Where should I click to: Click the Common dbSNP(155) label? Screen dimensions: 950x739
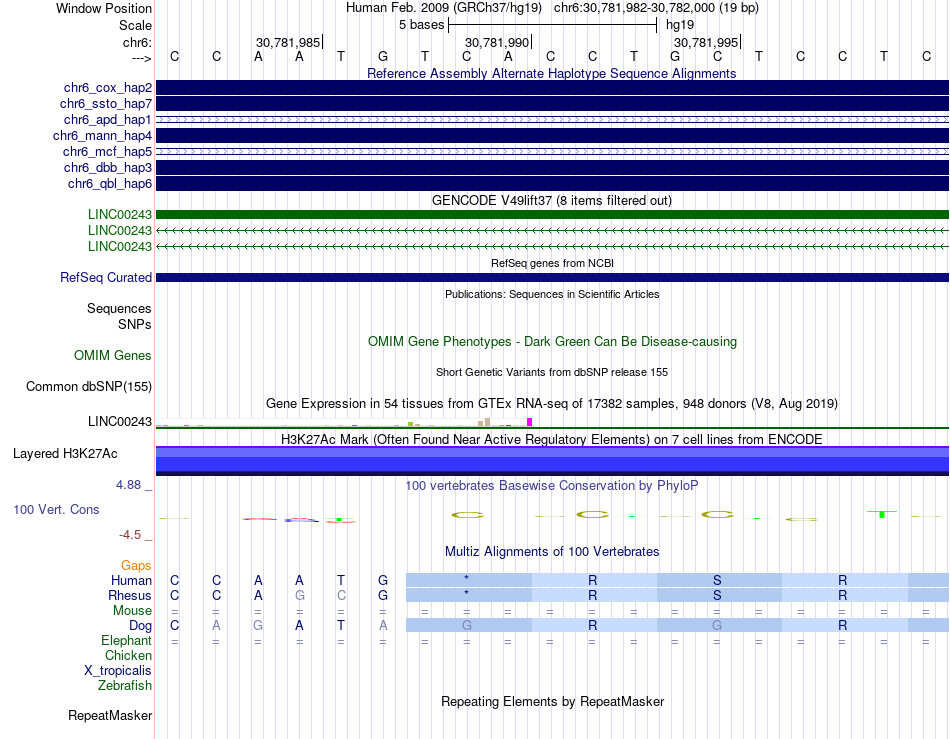tap(88, 386)
